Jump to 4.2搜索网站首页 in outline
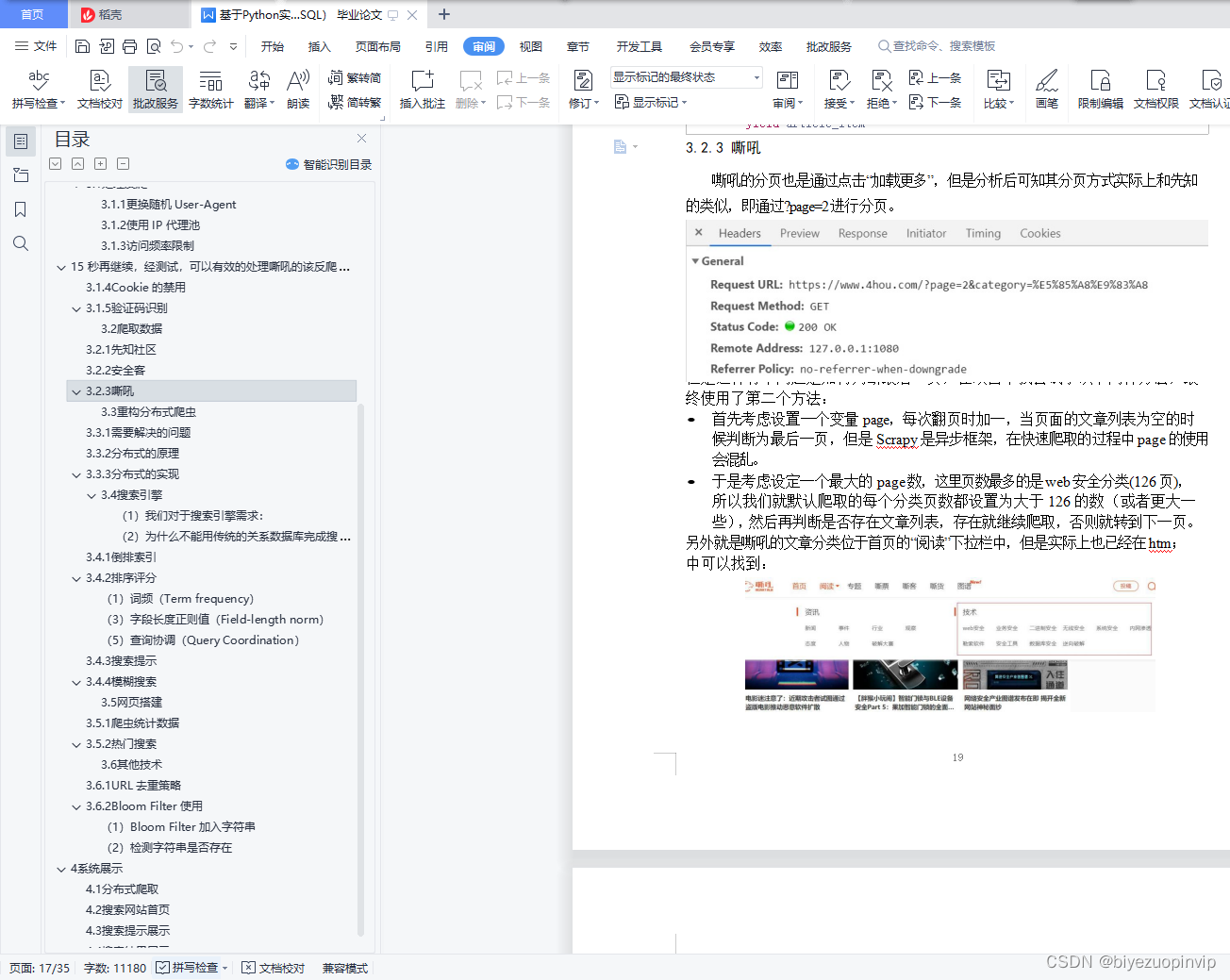 pos(127,910)
